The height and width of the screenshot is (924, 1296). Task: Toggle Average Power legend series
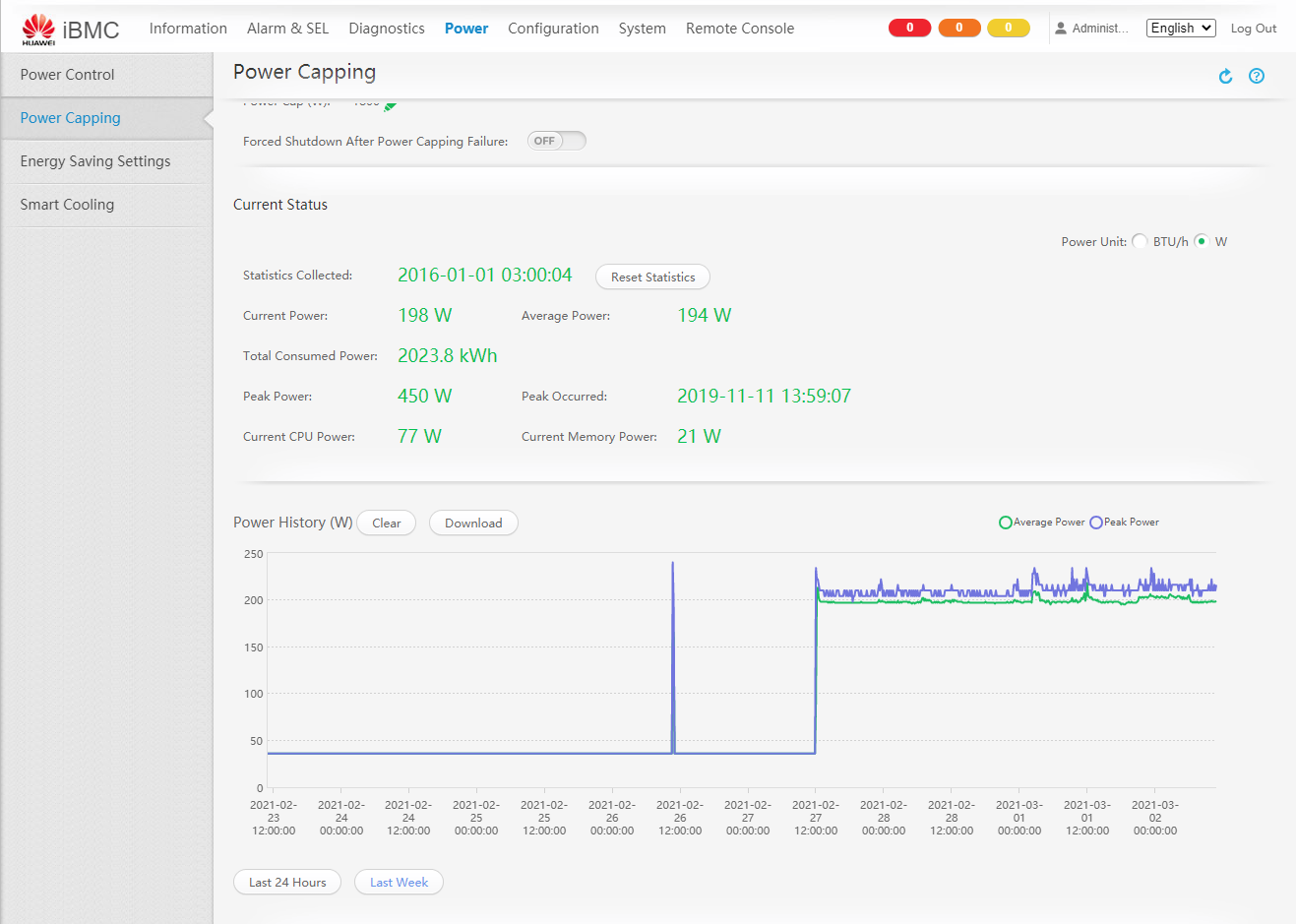[x=1042, y=523]
